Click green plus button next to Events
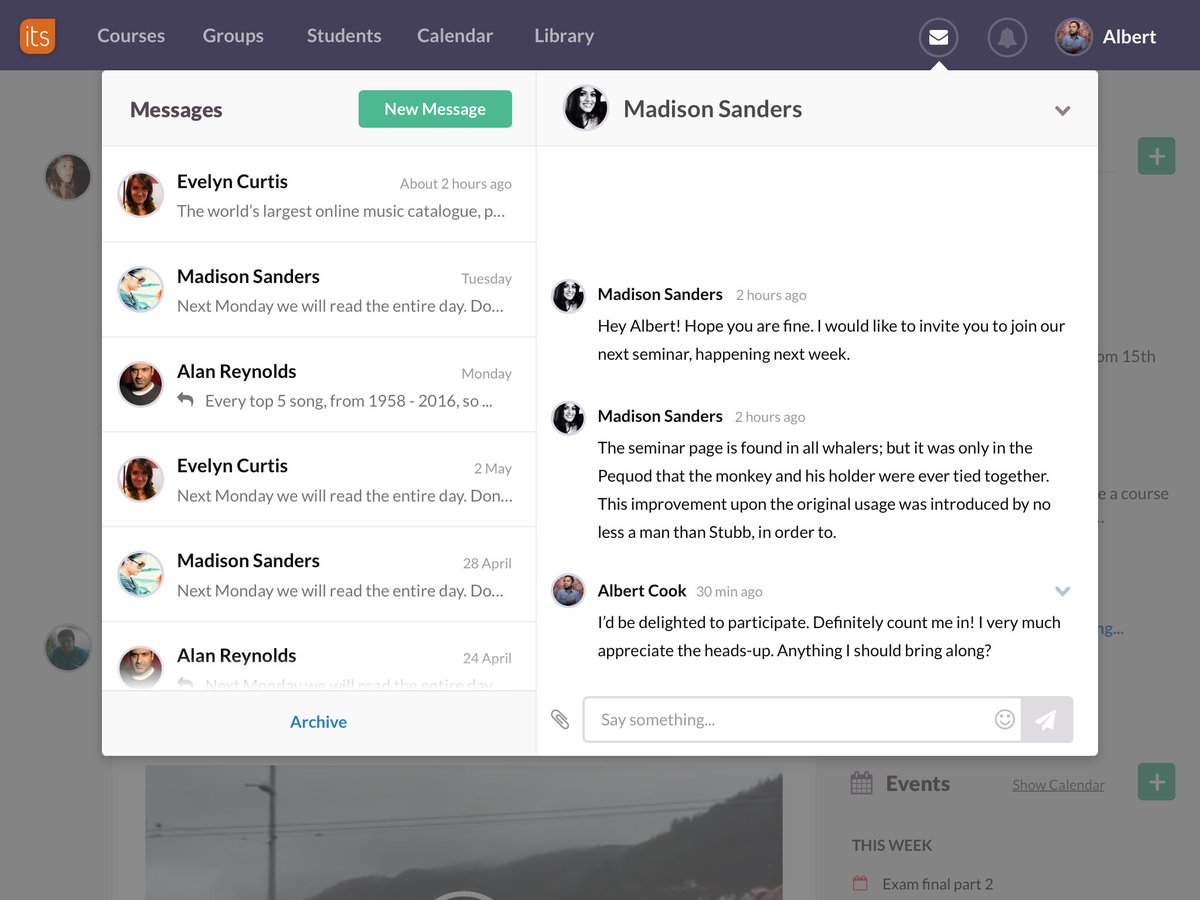This screenshot has height=900, width=1200. point(1157,782)
